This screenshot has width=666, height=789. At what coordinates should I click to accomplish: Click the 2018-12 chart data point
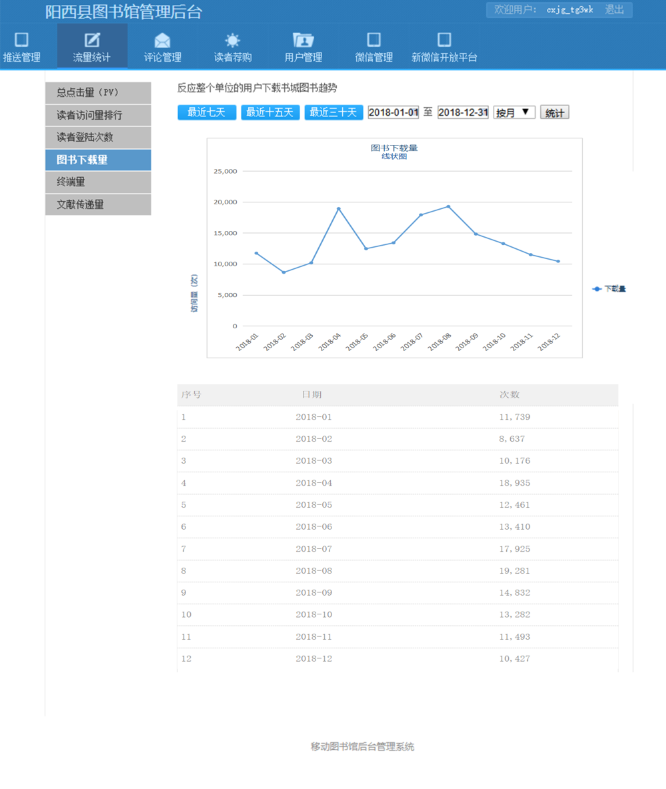coord(558,261)
